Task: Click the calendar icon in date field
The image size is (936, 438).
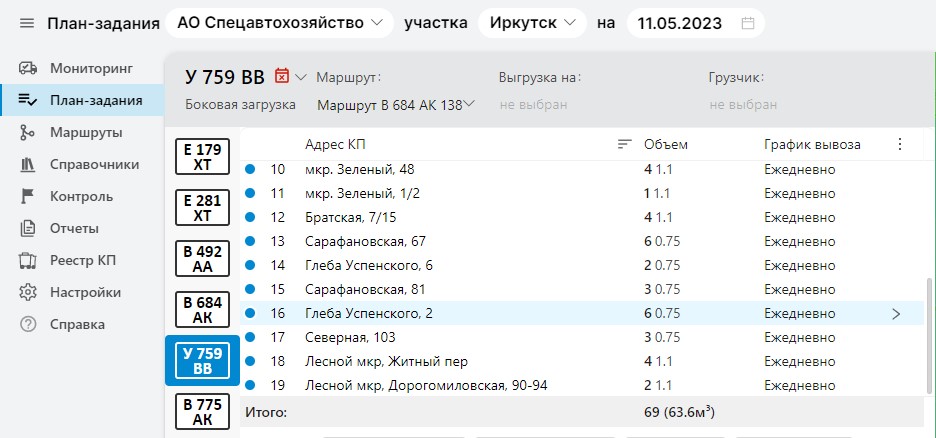Action: [748, 23]
